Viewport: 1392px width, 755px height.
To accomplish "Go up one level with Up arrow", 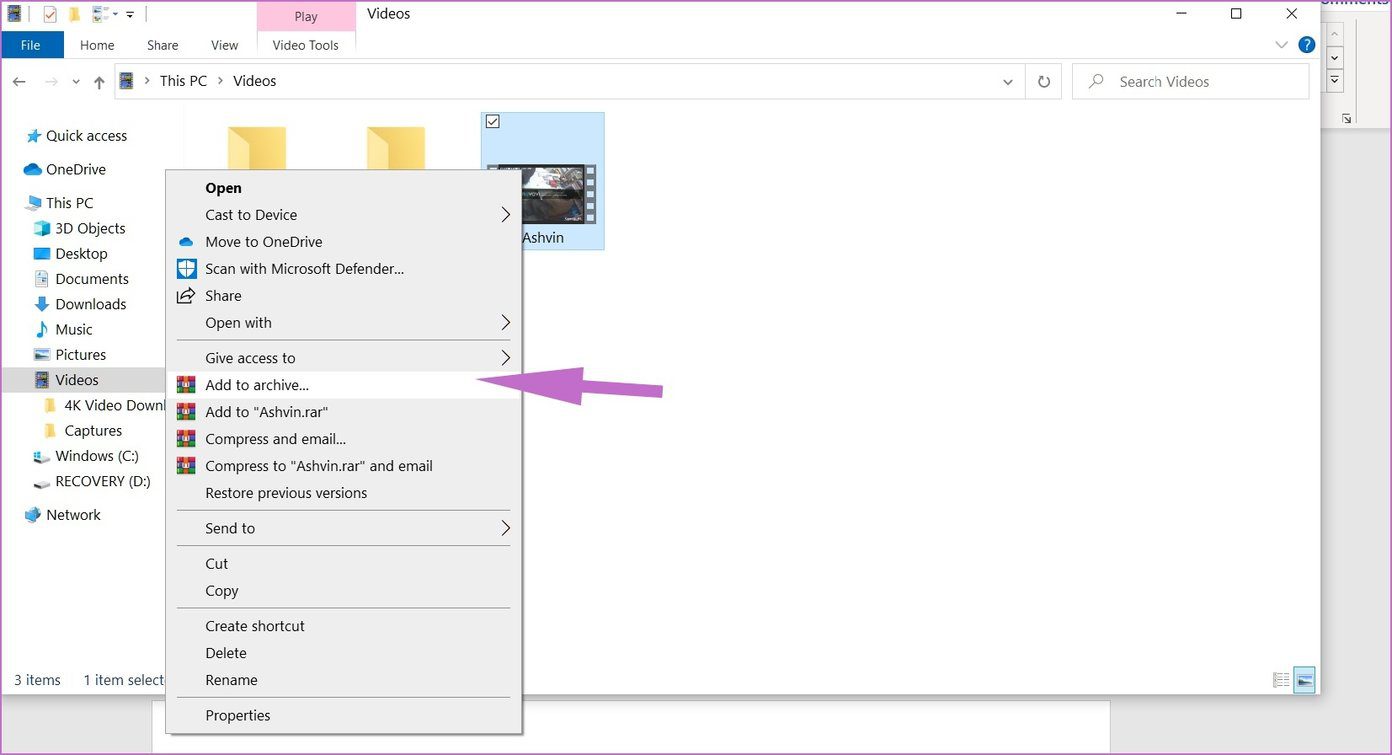I will (99, 83).
